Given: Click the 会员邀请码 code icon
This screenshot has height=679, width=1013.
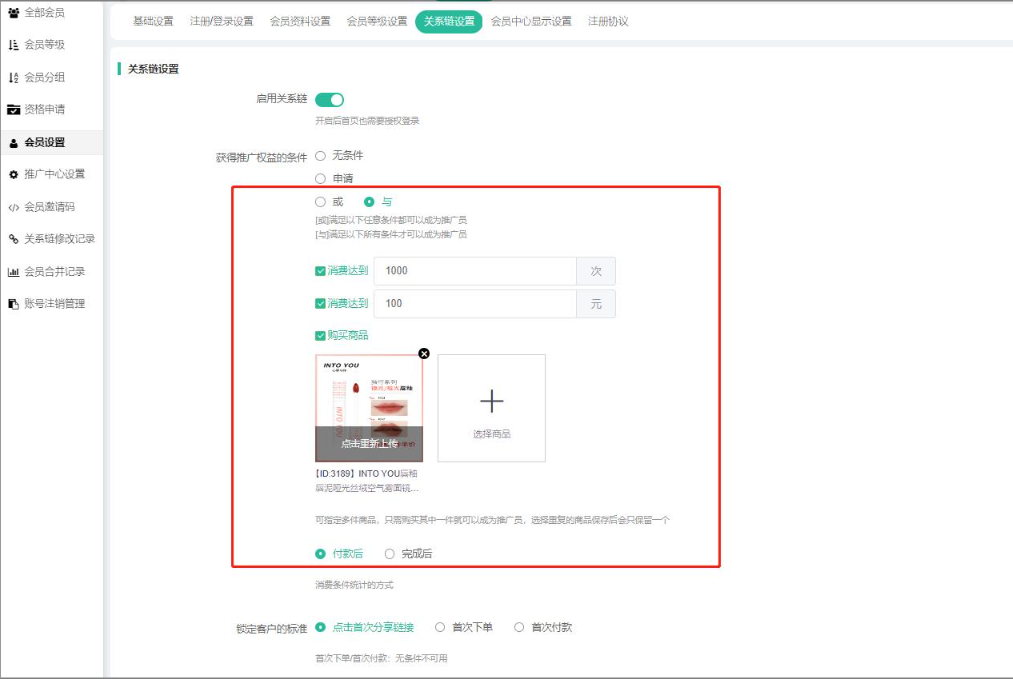Looking at the screenshot, I should pos(13,207).
